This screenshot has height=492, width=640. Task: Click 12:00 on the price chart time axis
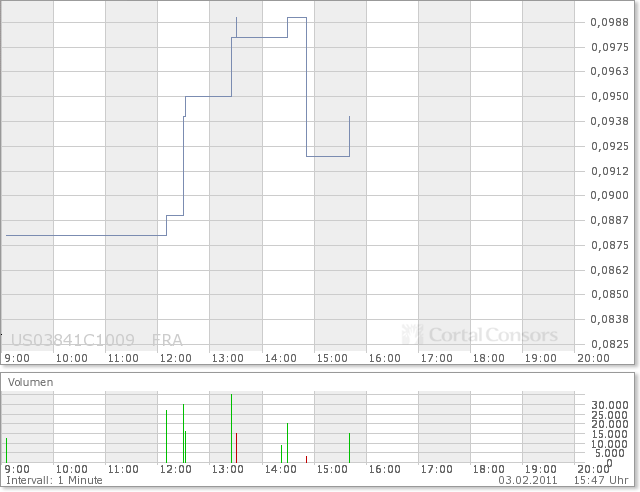click(176, 358)
